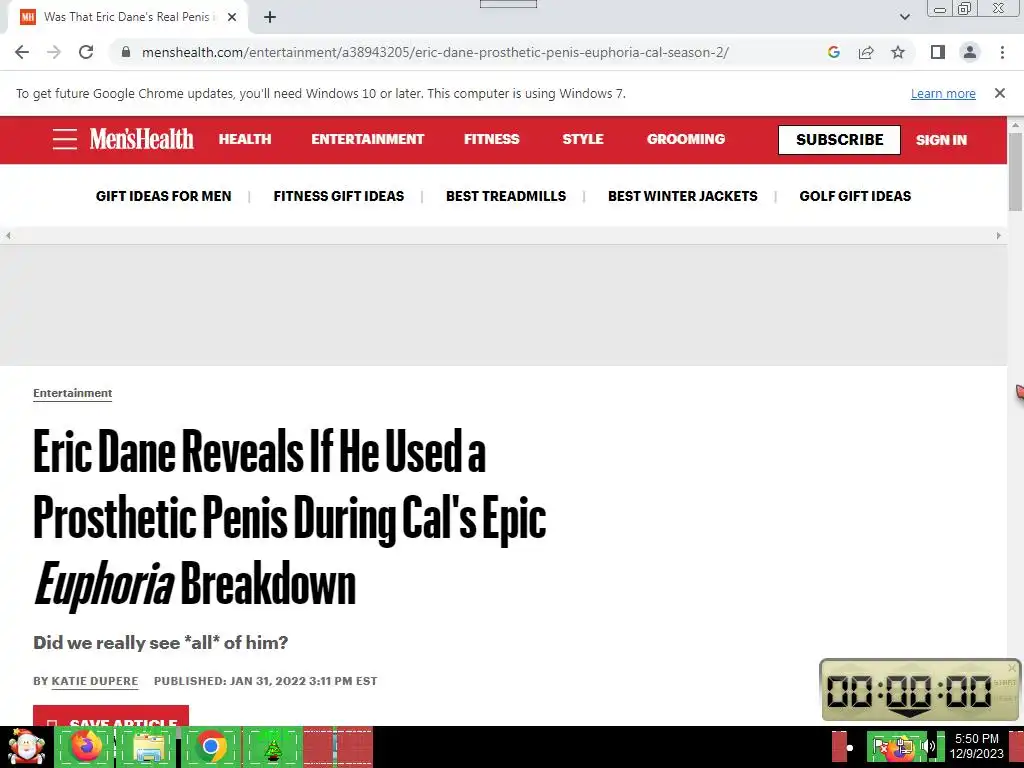Open the Grooming section
Viewport: 1024px width, 768px height.
coord(686,139)
